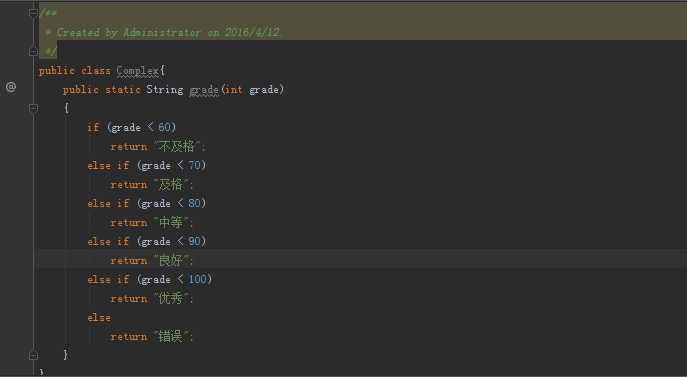Click the fold end marker at method closing brace
This screenshot has width=687, height=377.
33,356
